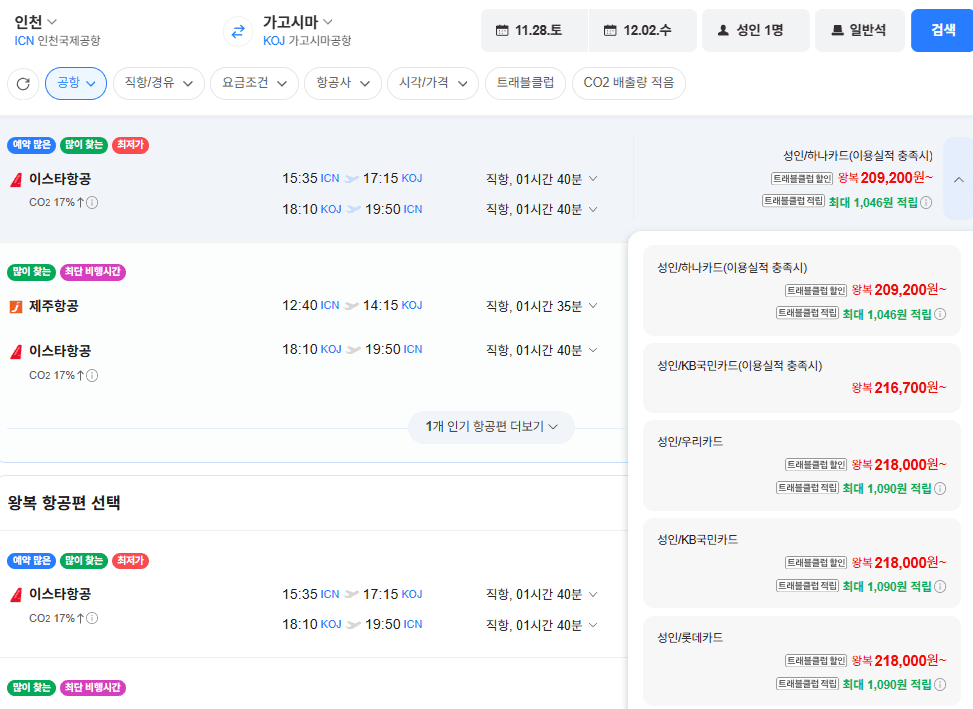973x709 pixels.
Task: Collapse the price list with the up chevron
Action: [958, 179]
